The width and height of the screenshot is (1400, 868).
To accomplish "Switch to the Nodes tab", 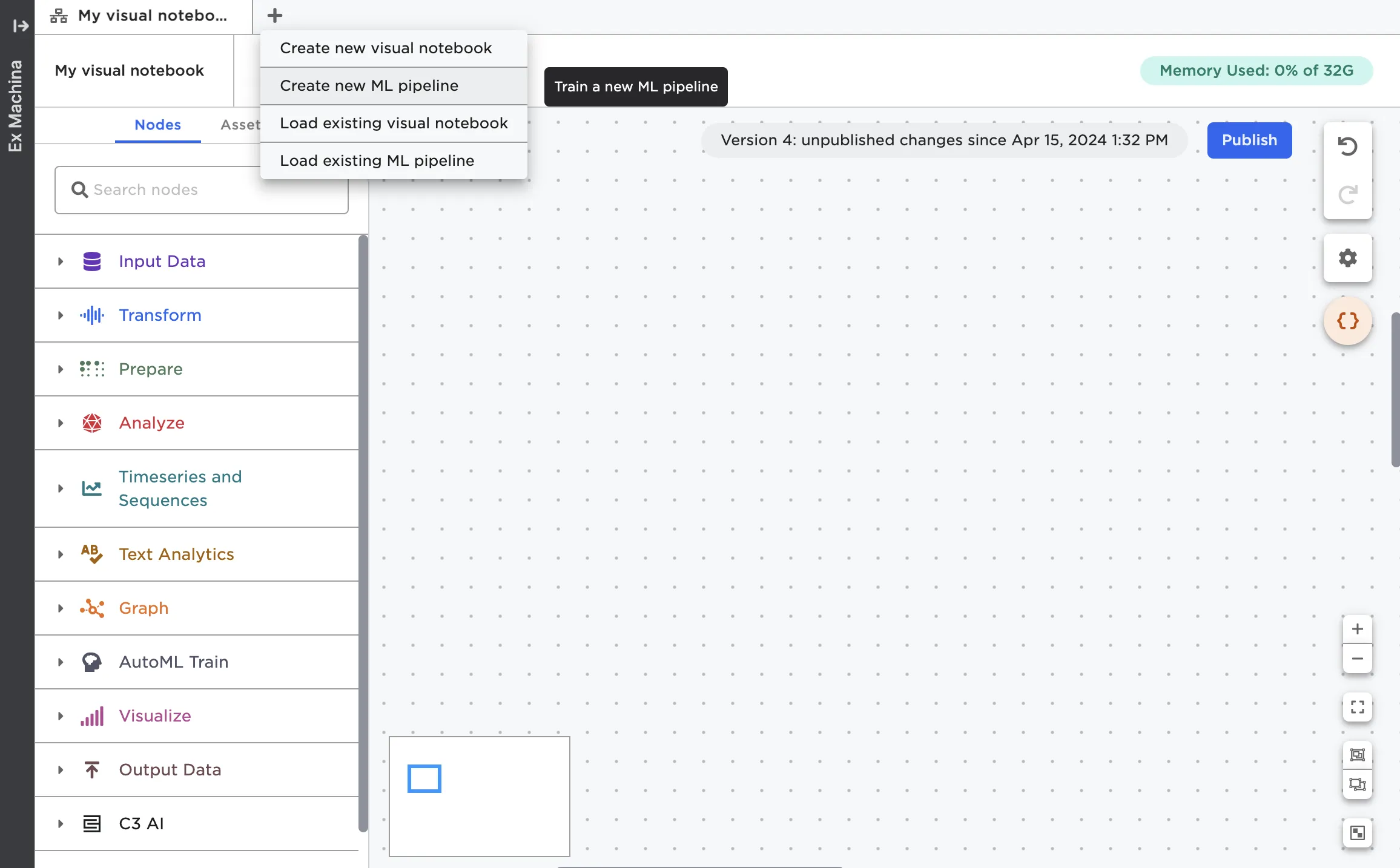I will pos(157,125).
